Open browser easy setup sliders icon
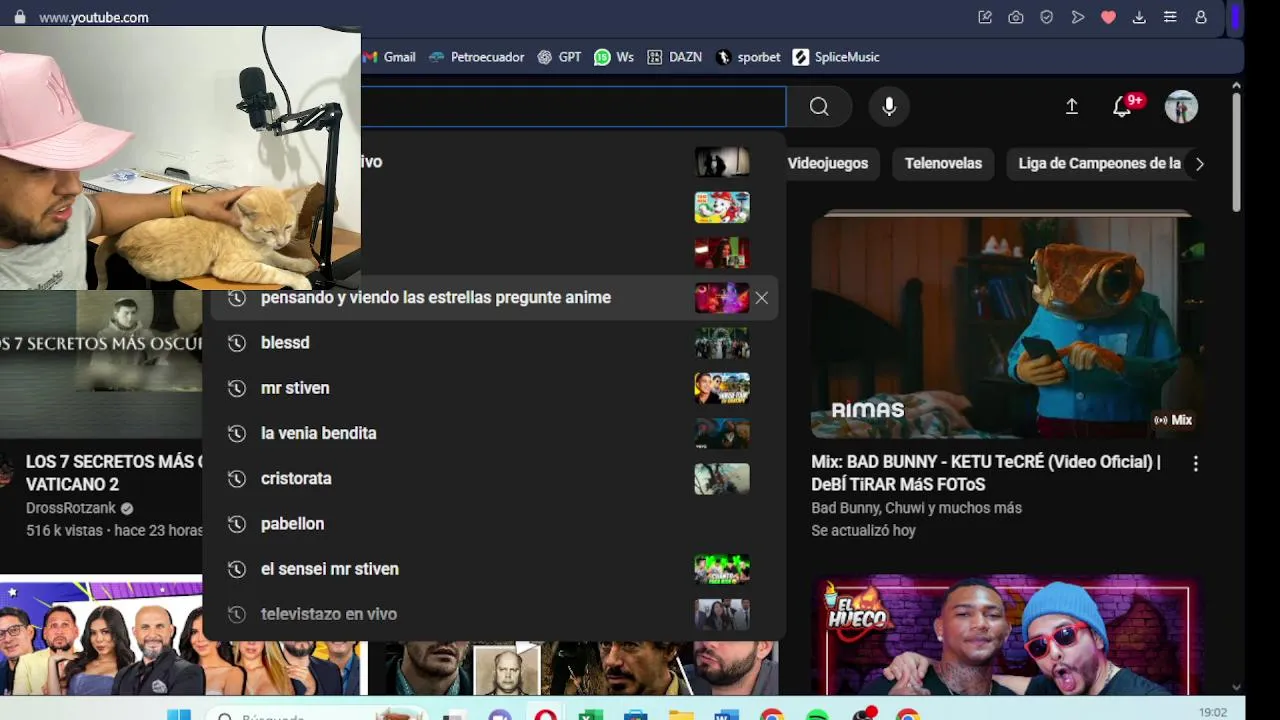This screenshot has height=720, width=1280. coord(1170,17)
